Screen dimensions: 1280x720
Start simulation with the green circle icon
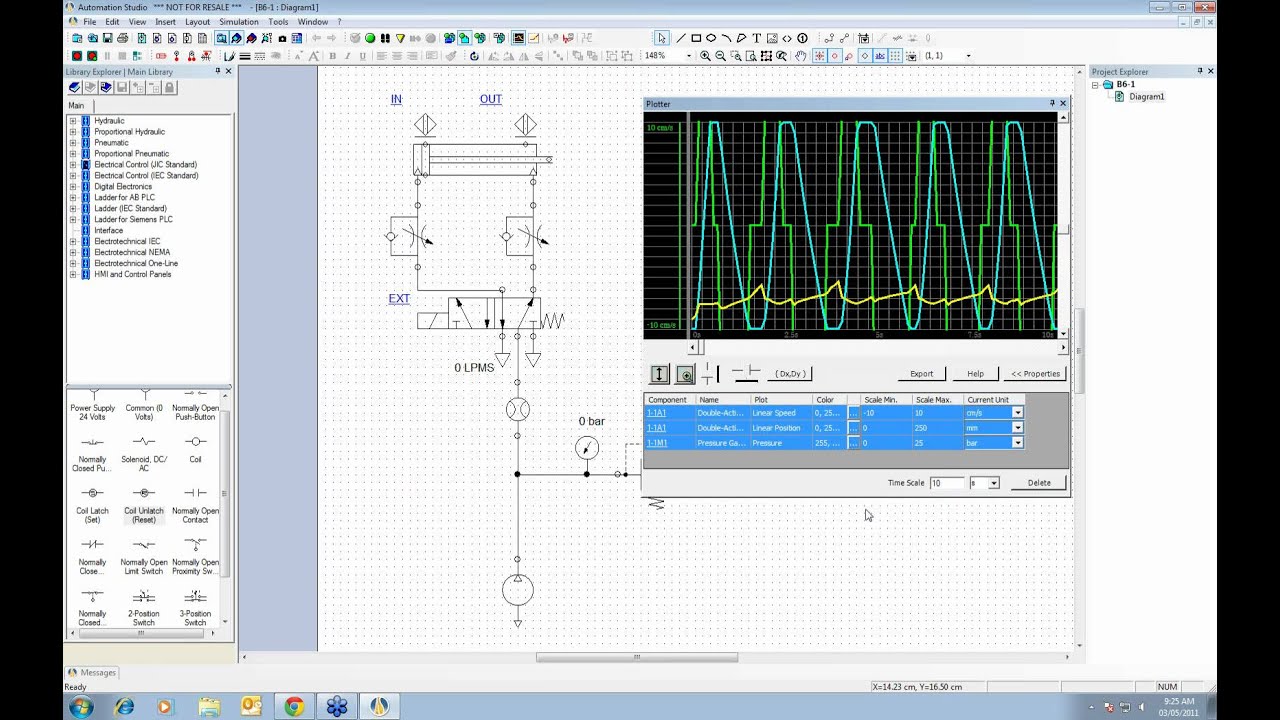(370, 38)
